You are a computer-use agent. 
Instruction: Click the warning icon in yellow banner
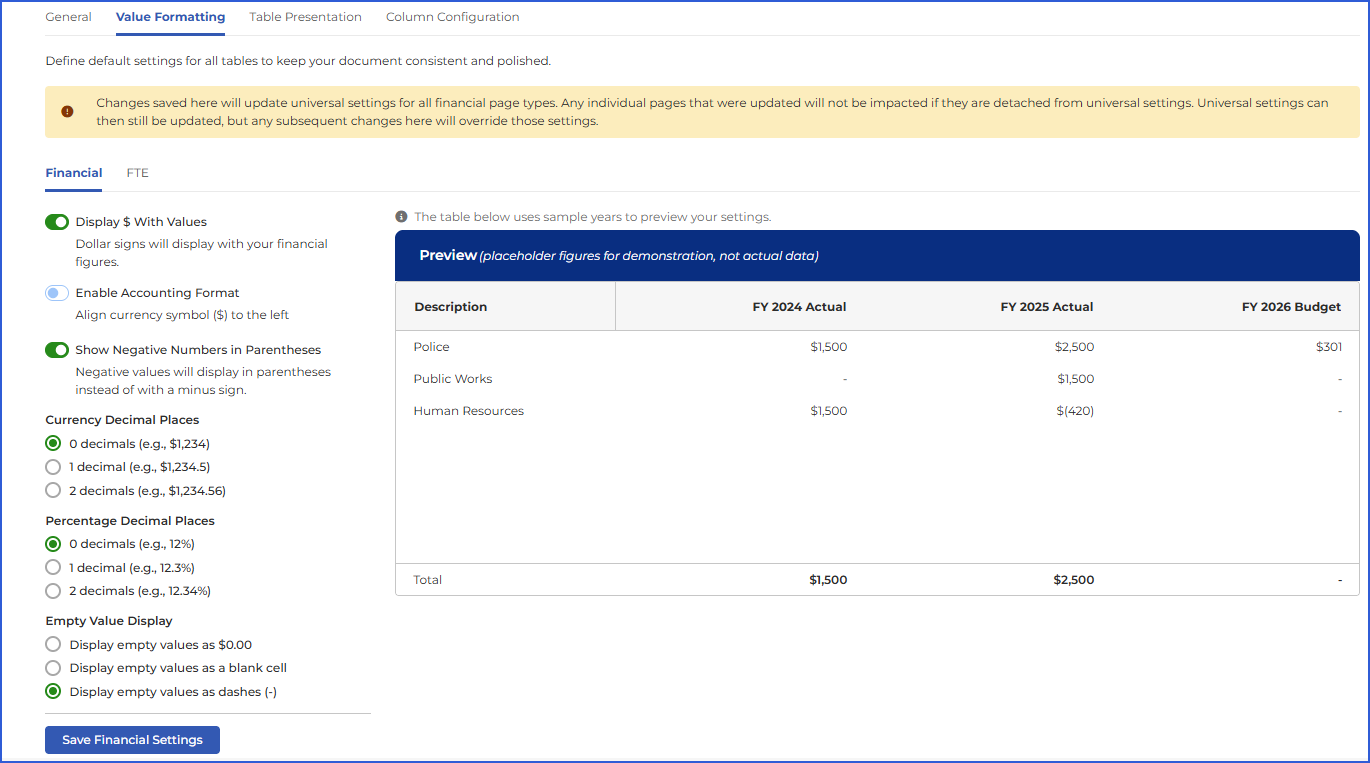point(67,111)
